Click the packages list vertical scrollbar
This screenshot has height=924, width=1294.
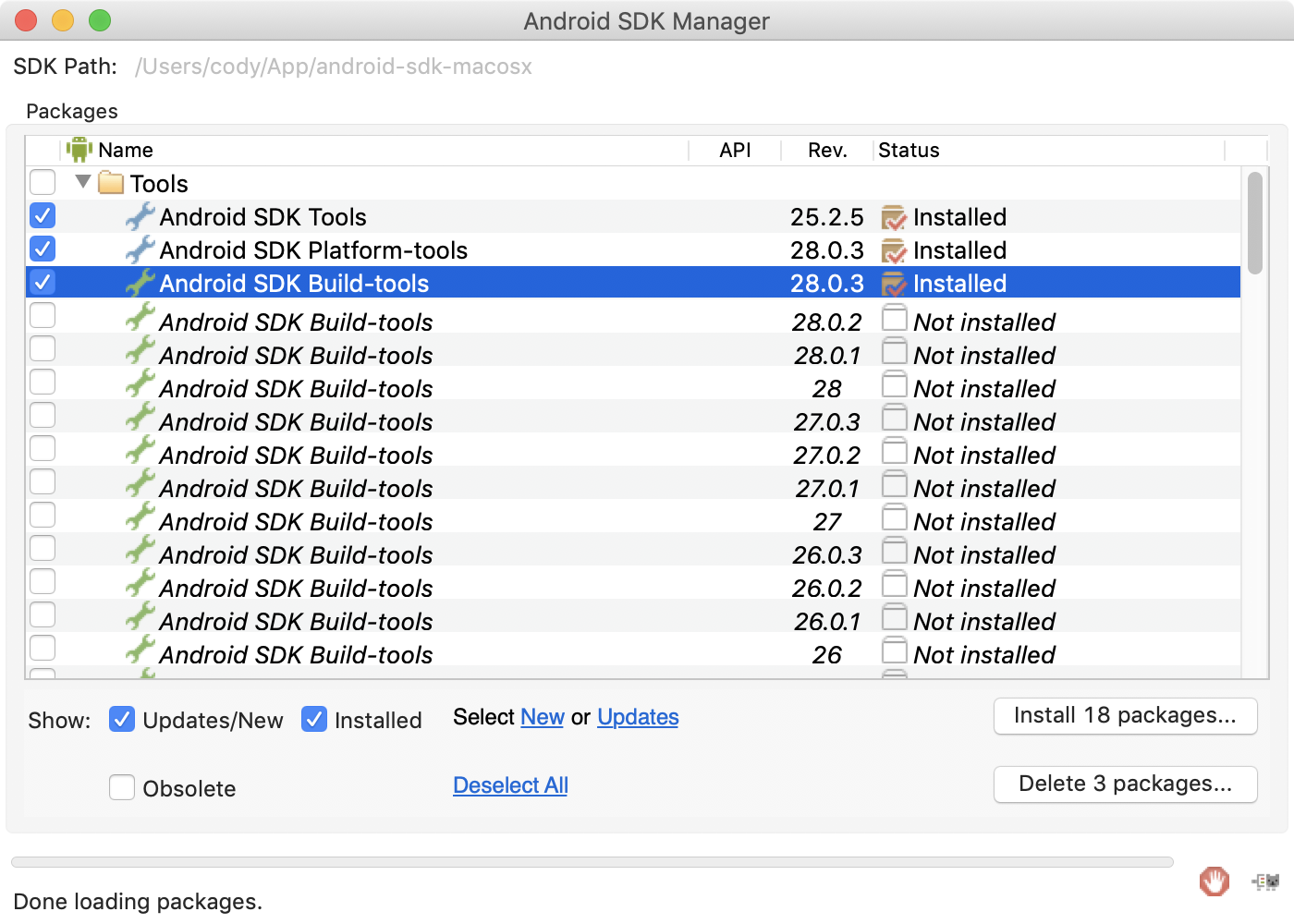click(1254, 224)
